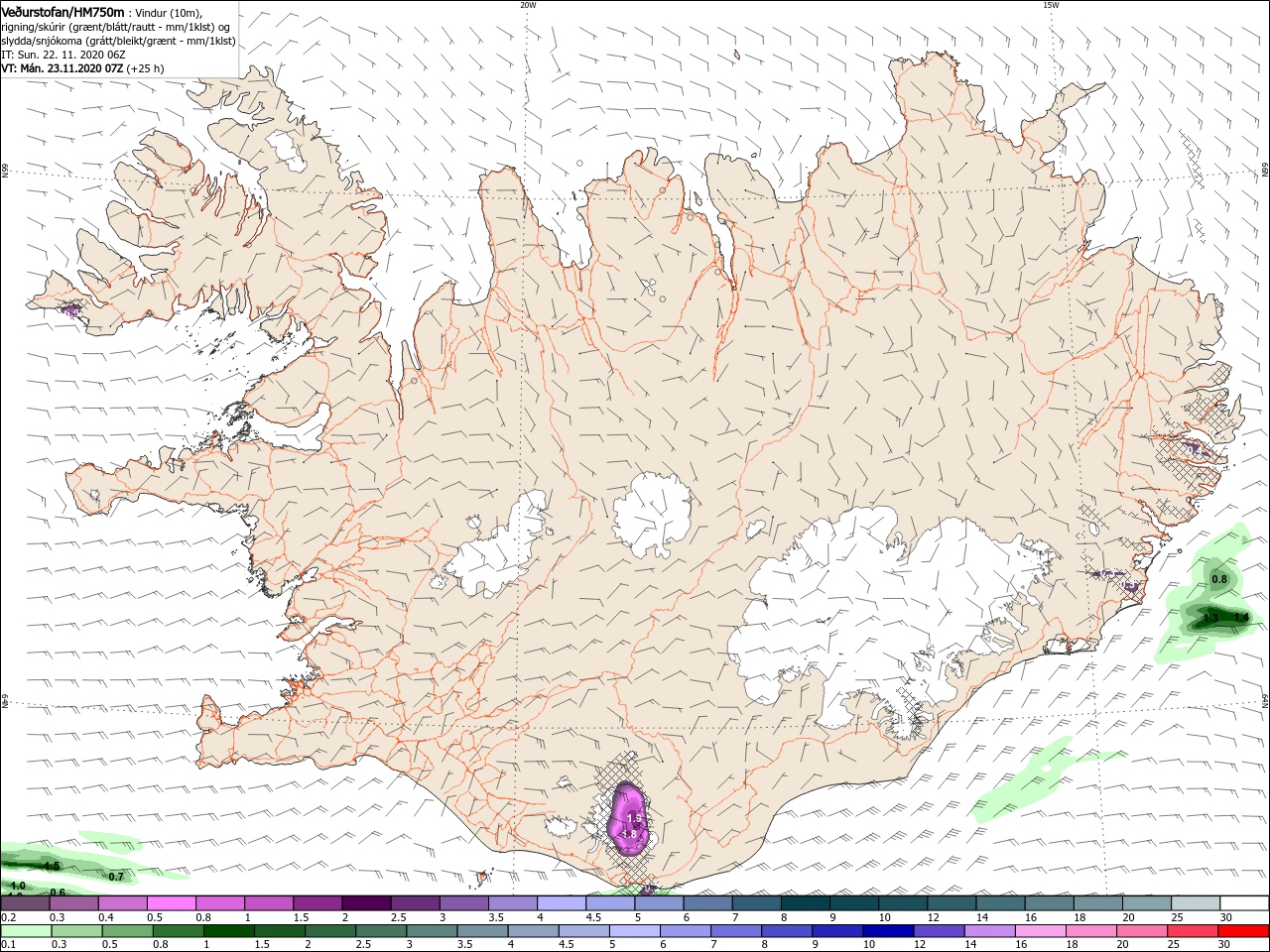1270x952 pixels.
Task: Click the darkest purple 2–2.5 snow legend swatch
Action: 366,903
